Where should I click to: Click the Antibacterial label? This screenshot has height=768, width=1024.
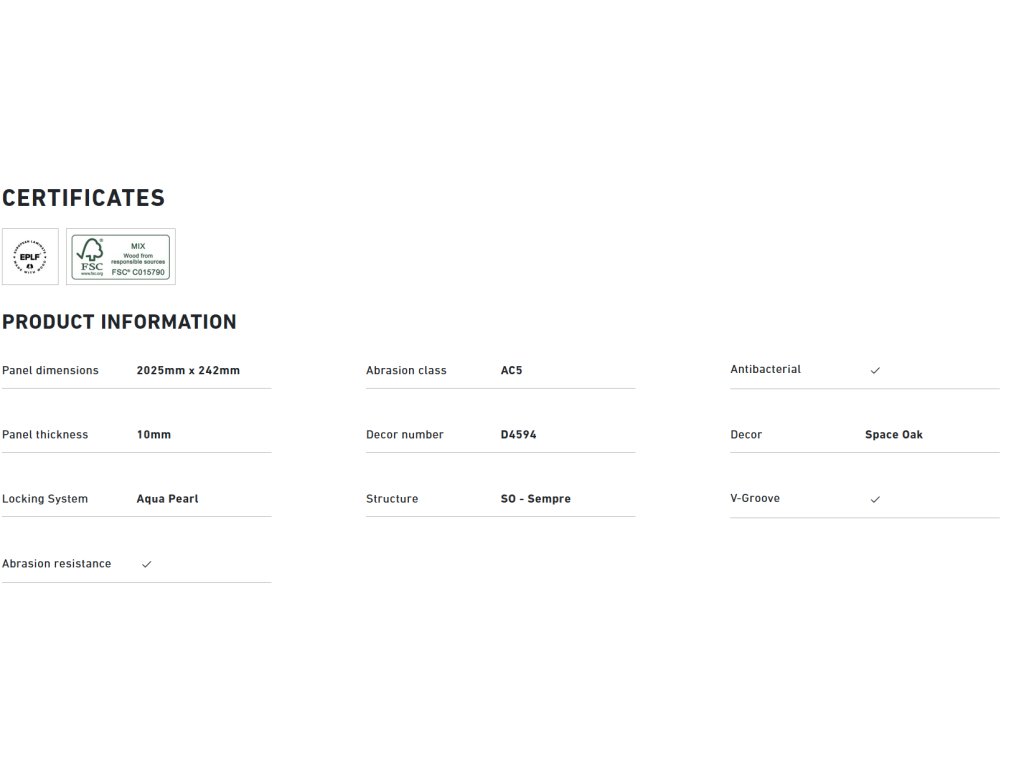point(765,369)
